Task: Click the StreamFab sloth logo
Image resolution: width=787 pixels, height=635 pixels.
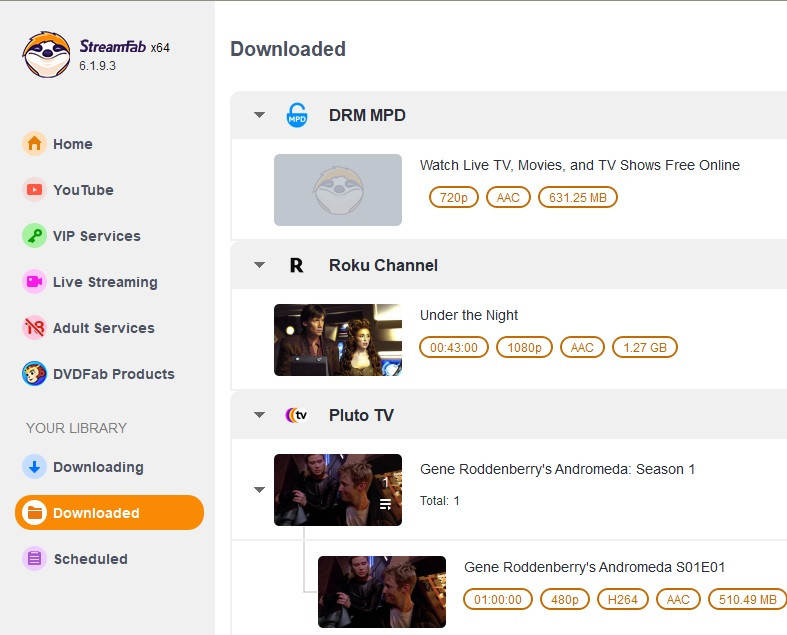Action: point(47,55)
